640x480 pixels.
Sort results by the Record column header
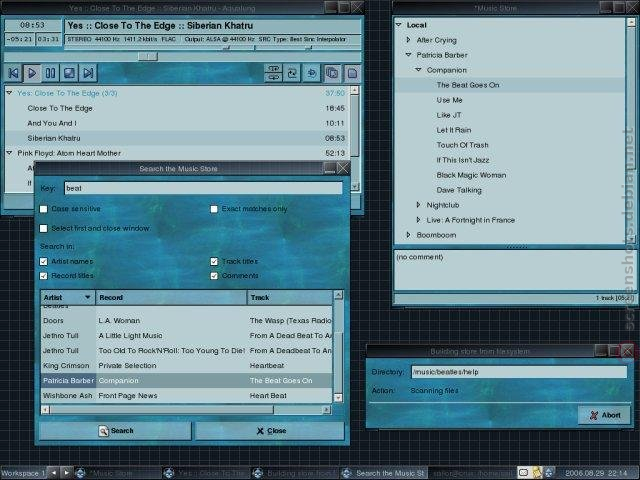tap(171, 298)
